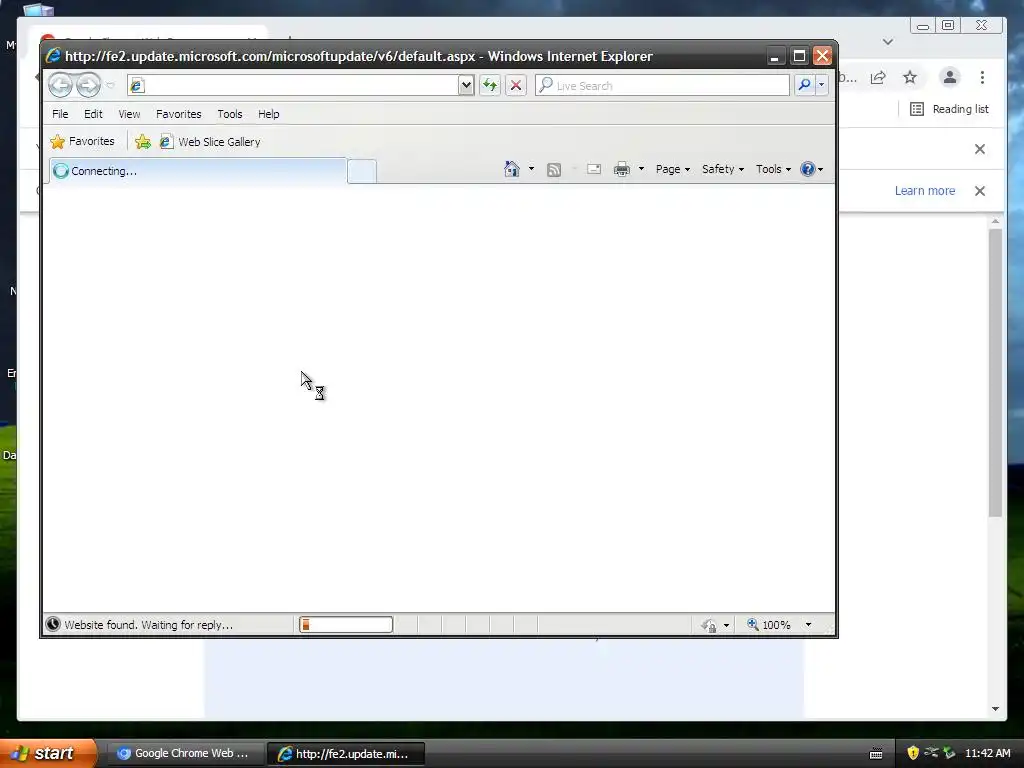This screenshot has height=768, width=1024.
Task: Click the RSS Feeds icon
Action: coord(554,170)
